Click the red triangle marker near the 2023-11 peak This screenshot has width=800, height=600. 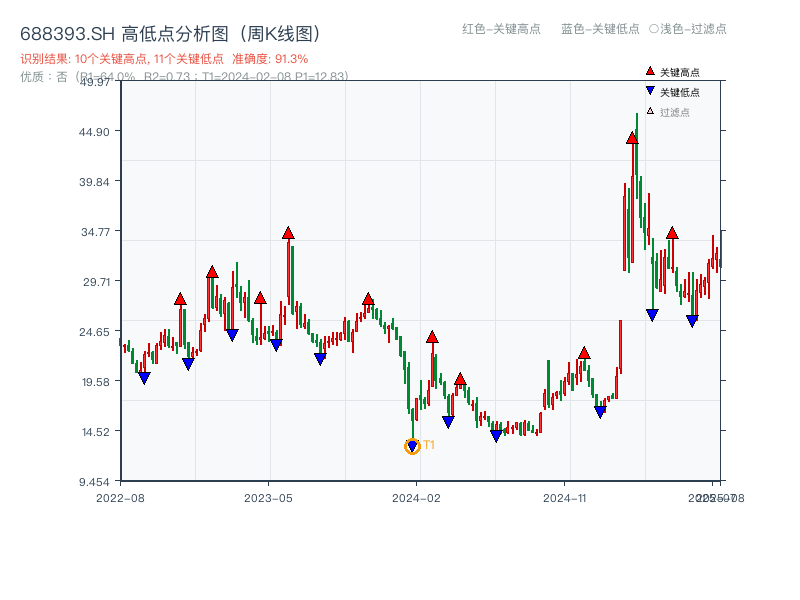click(368, 297)
